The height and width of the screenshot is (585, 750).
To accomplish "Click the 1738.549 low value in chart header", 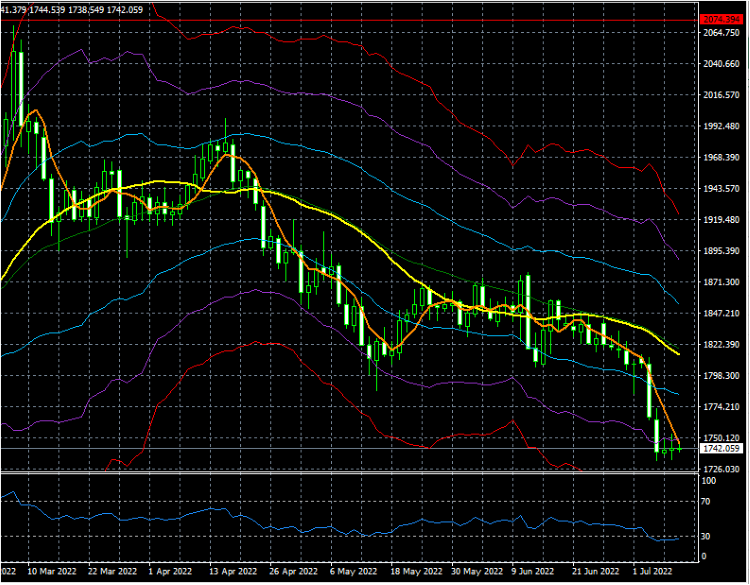I will coord(86,10).
